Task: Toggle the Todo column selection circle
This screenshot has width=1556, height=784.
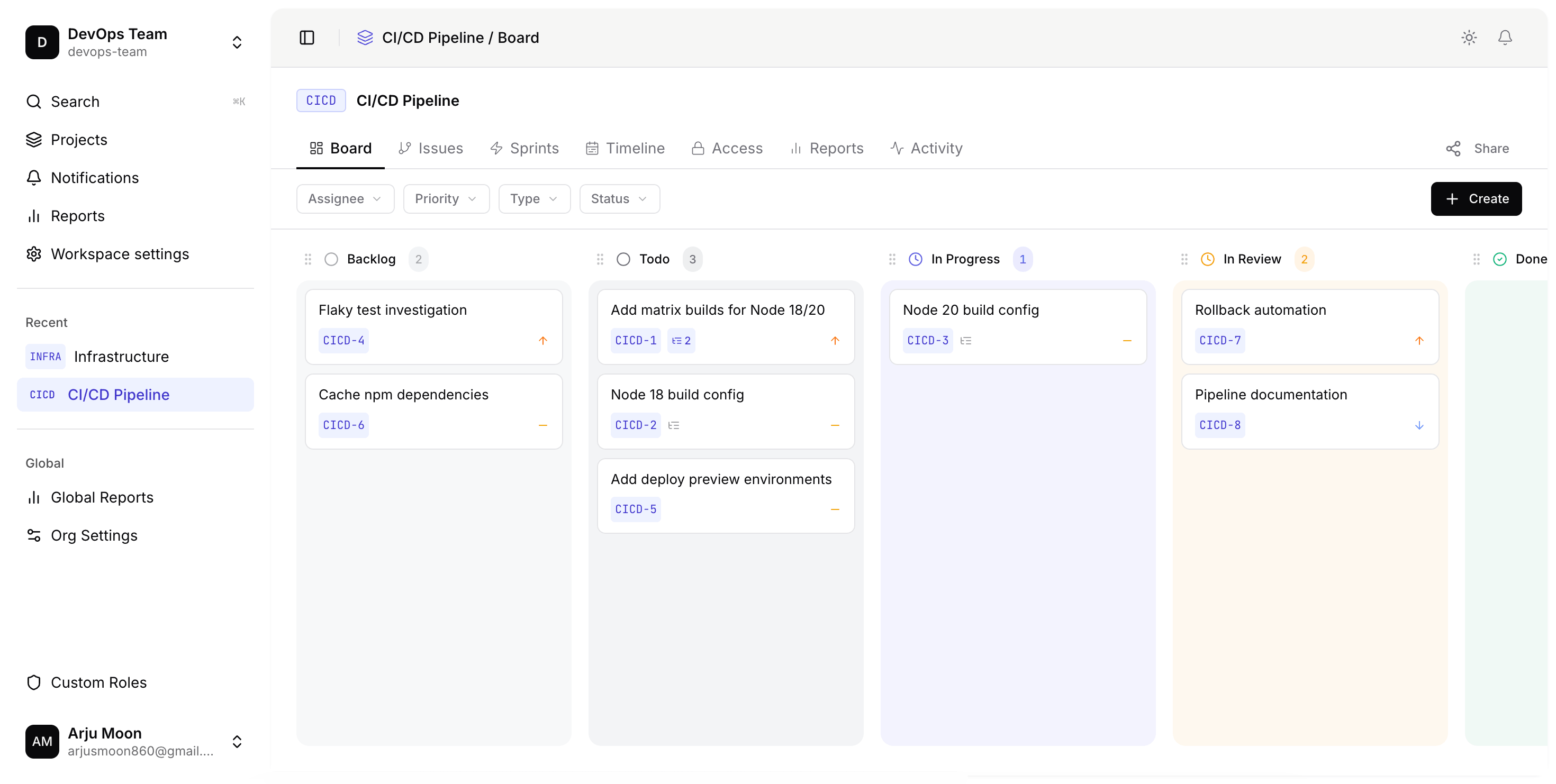Action: point(623,259)
